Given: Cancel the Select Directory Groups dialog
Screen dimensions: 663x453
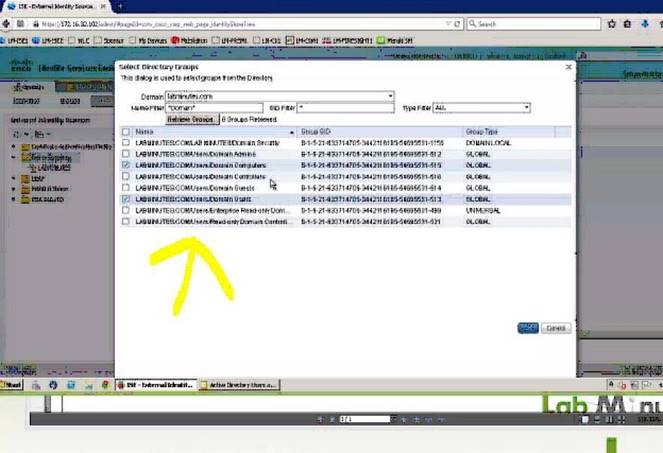Looking at the screenshot, I should point(556,328).
